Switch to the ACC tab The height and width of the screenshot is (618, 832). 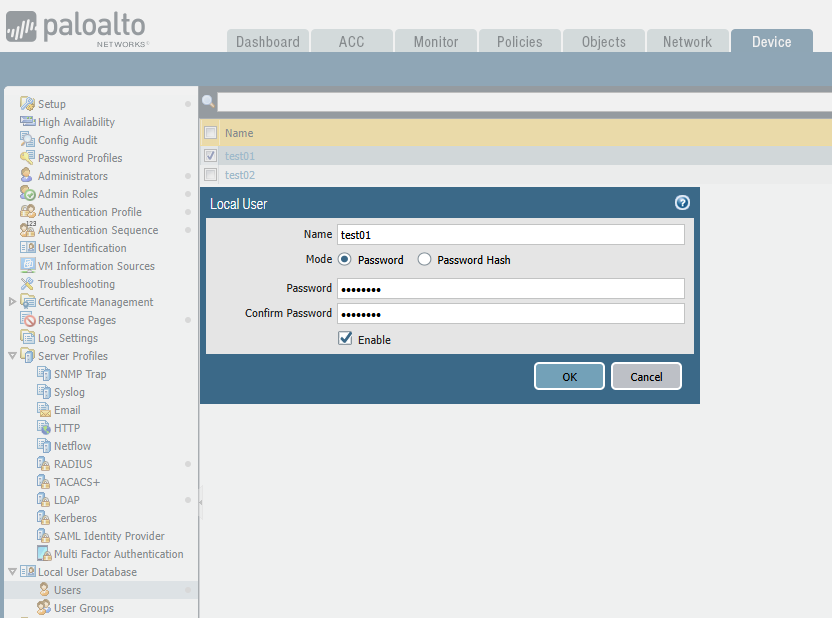click(x=352, y=41)
